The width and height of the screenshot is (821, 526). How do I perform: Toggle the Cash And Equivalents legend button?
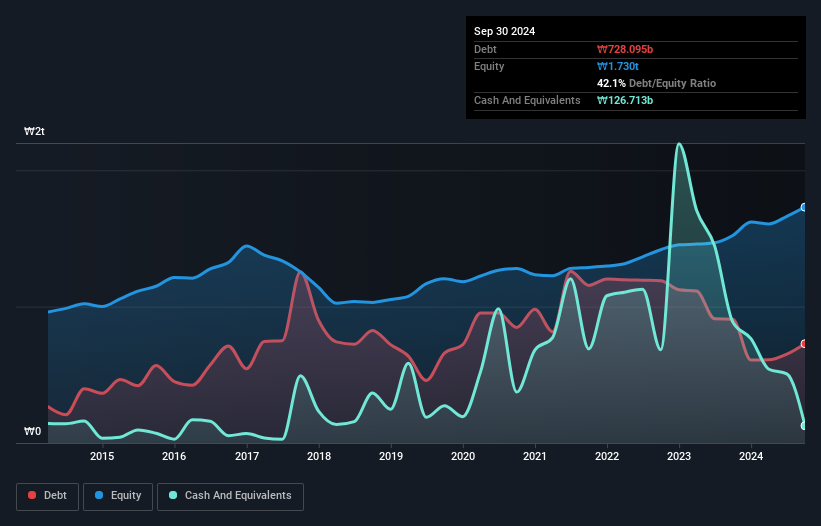[230, 496]
